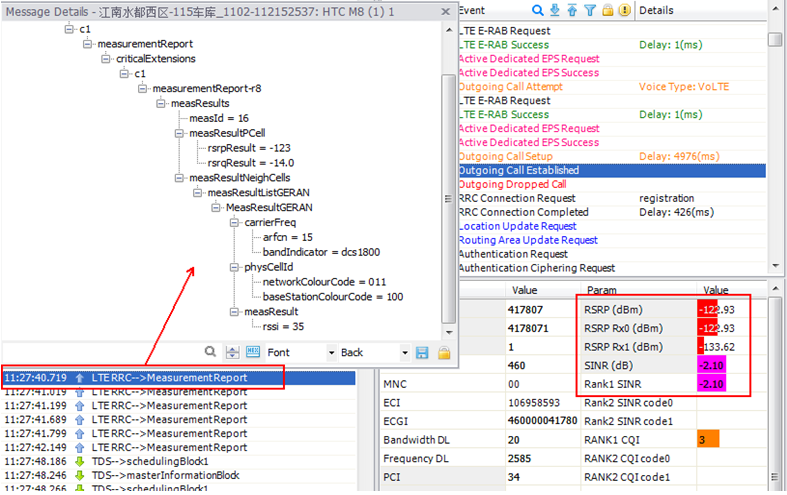Close the Message Details window
Image resolution: width=787 pixels, height=495 pixels.
445,12
